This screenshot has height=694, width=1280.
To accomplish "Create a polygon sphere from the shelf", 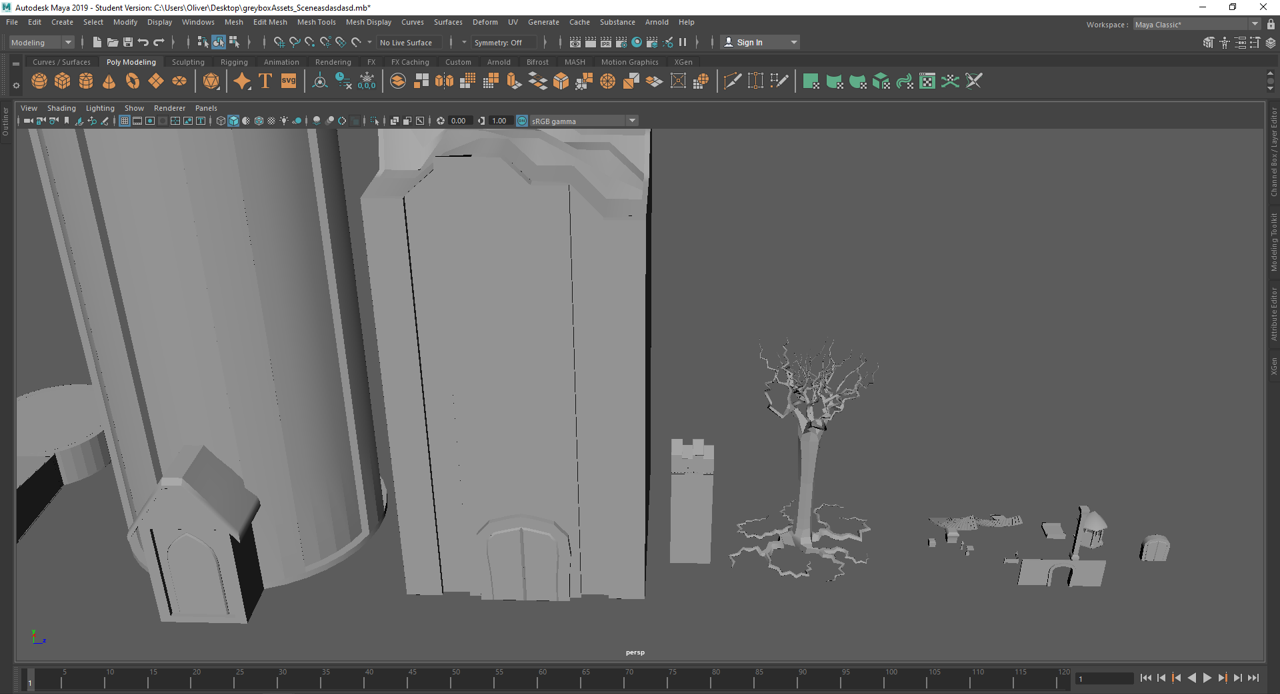I will pyautogui.click(x=39, y=81).
